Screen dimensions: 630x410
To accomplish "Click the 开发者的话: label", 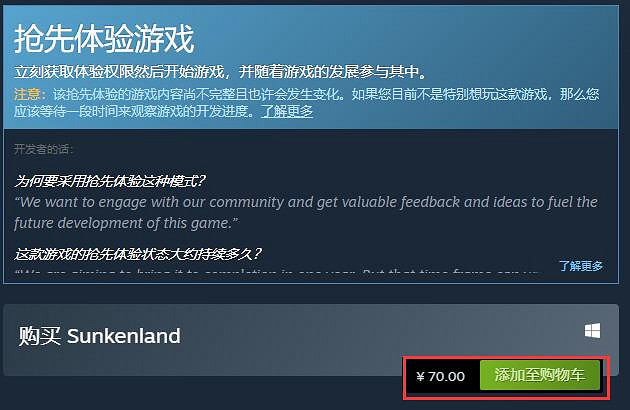I will pyautogui.click(x=43, y=150).
